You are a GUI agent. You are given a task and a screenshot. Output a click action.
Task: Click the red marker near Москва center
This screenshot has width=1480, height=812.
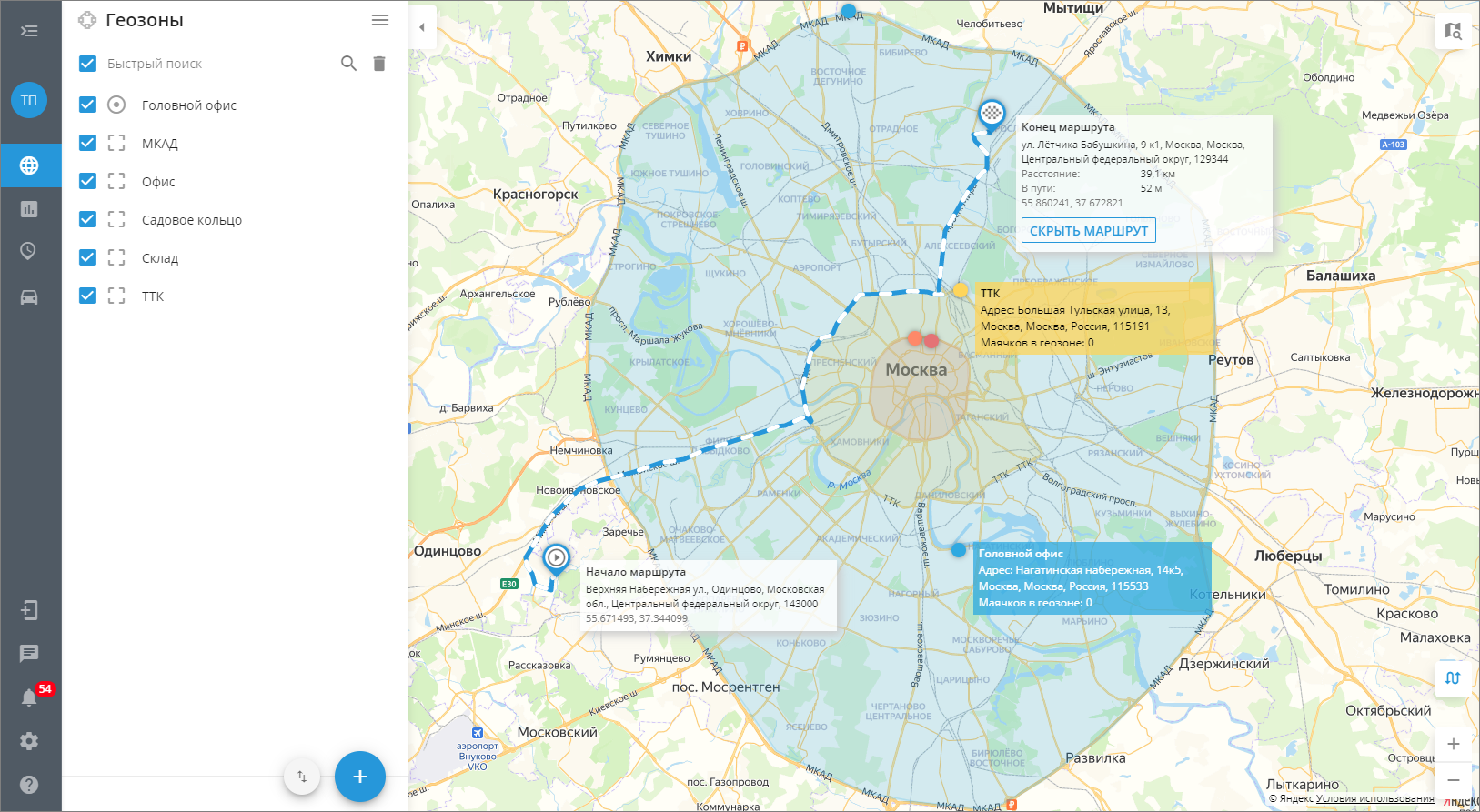(x=931, y=340)
